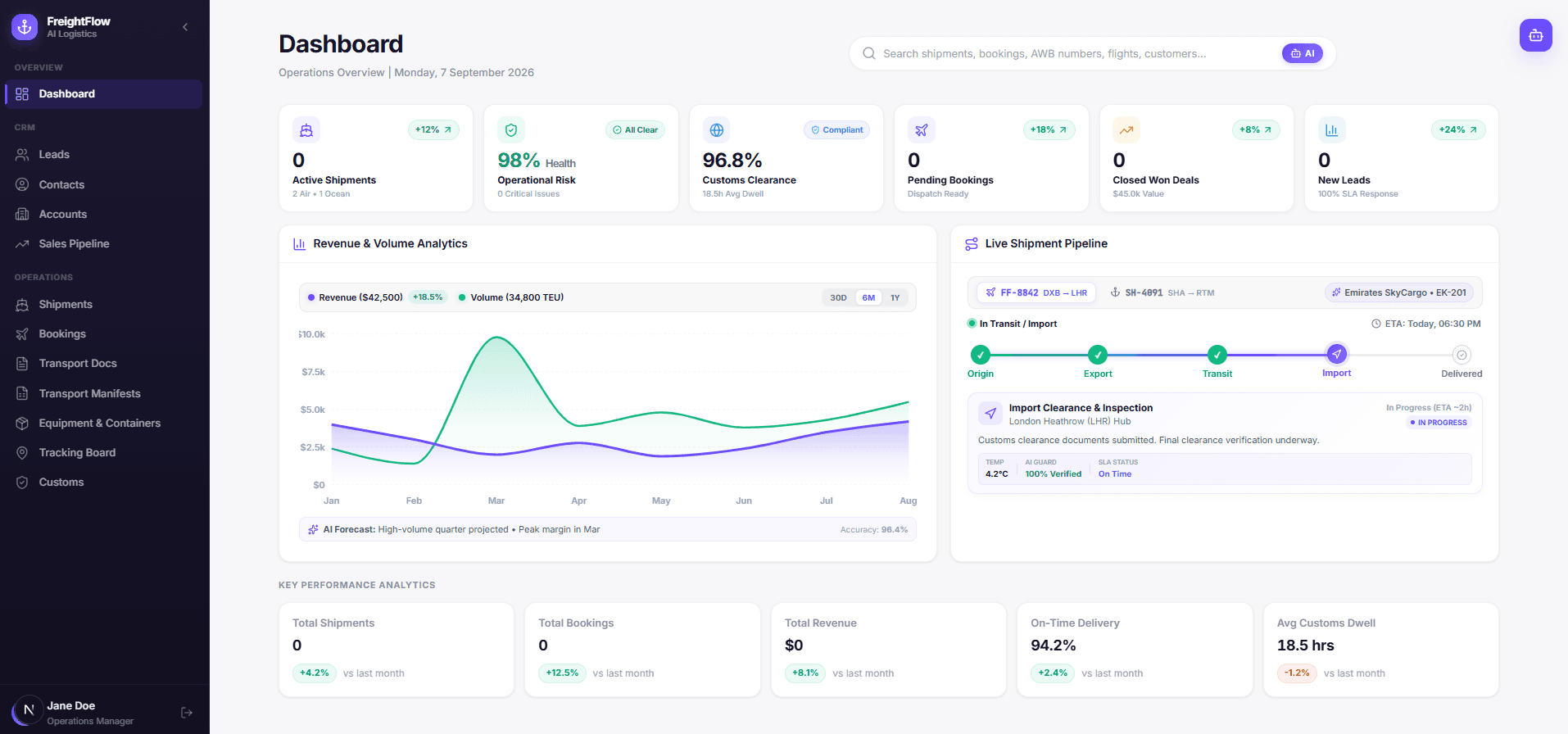The image size is (1568, 734).
Task: Go to Leads in the sidebar
Action: pos(103,155)
